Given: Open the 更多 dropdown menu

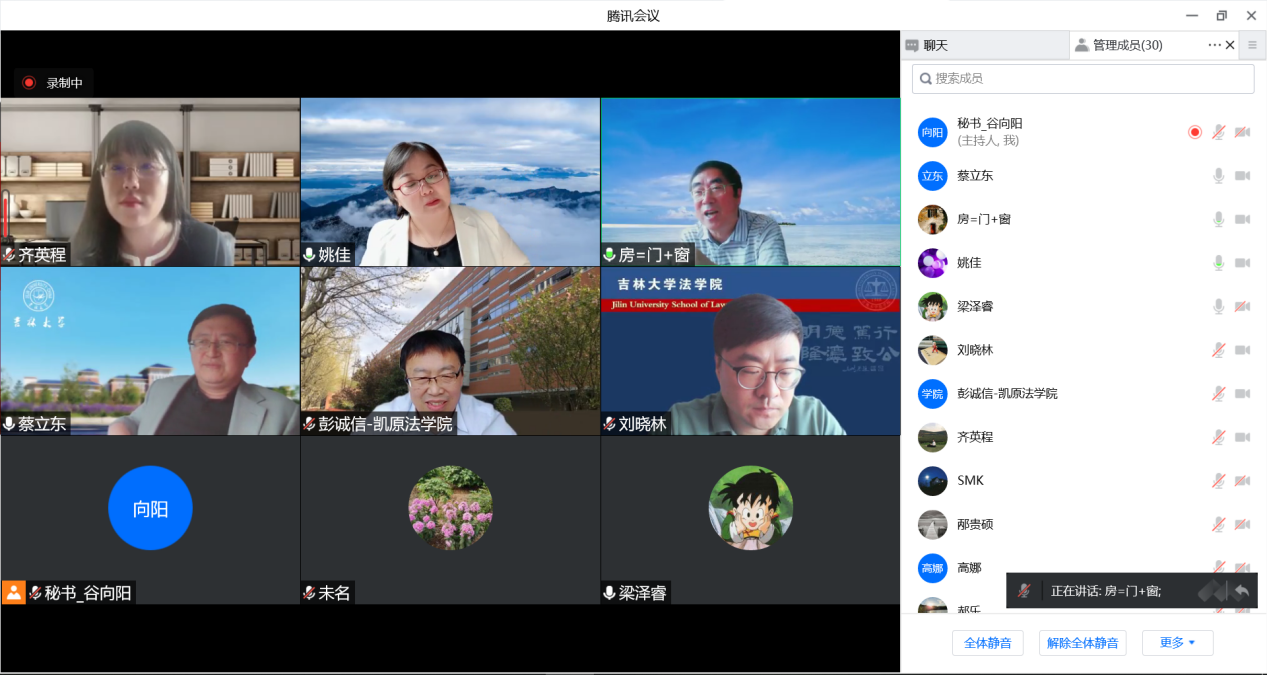Looking at the screenshot, I should click(1177, 643).
